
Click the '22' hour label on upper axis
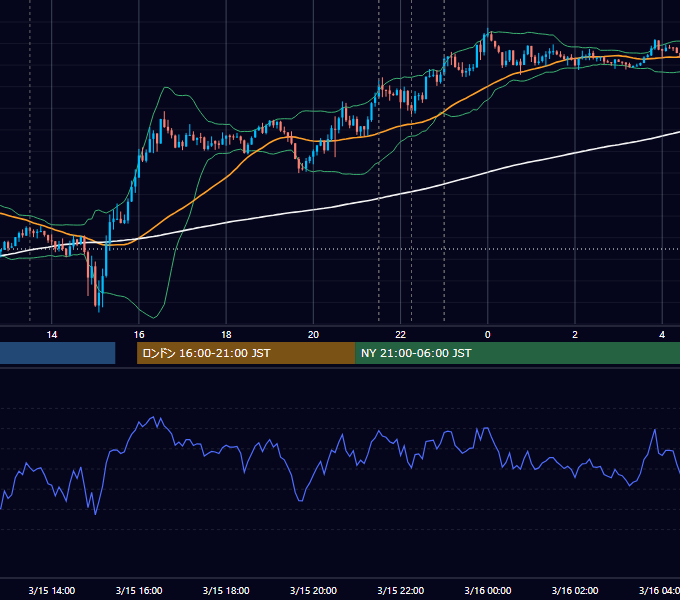coord(400,335)
